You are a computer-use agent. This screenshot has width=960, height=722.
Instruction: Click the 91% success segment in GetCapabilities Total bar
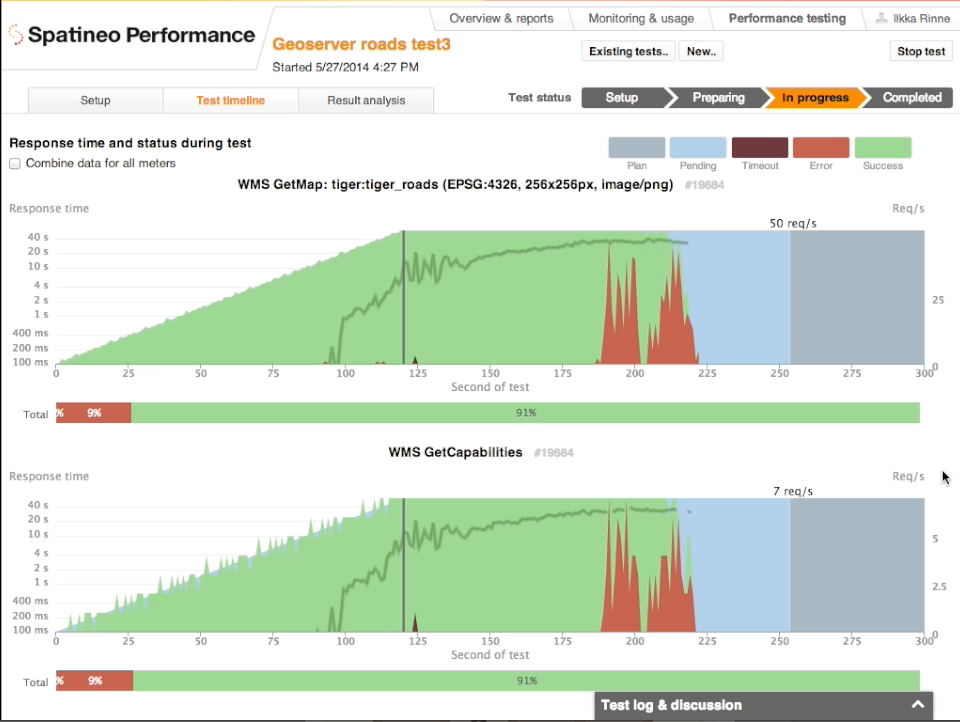pos(527,681)
